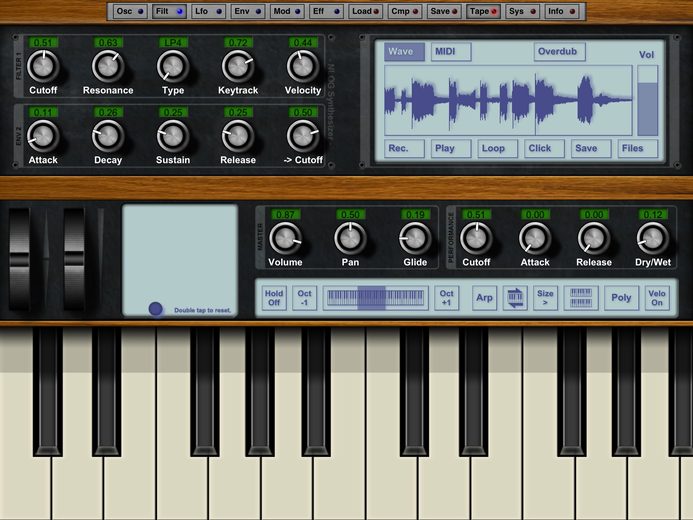Viewport: 693px width, 520px height.
Task: Click the keyboard swap arrows icon
Action: point(515,298)
